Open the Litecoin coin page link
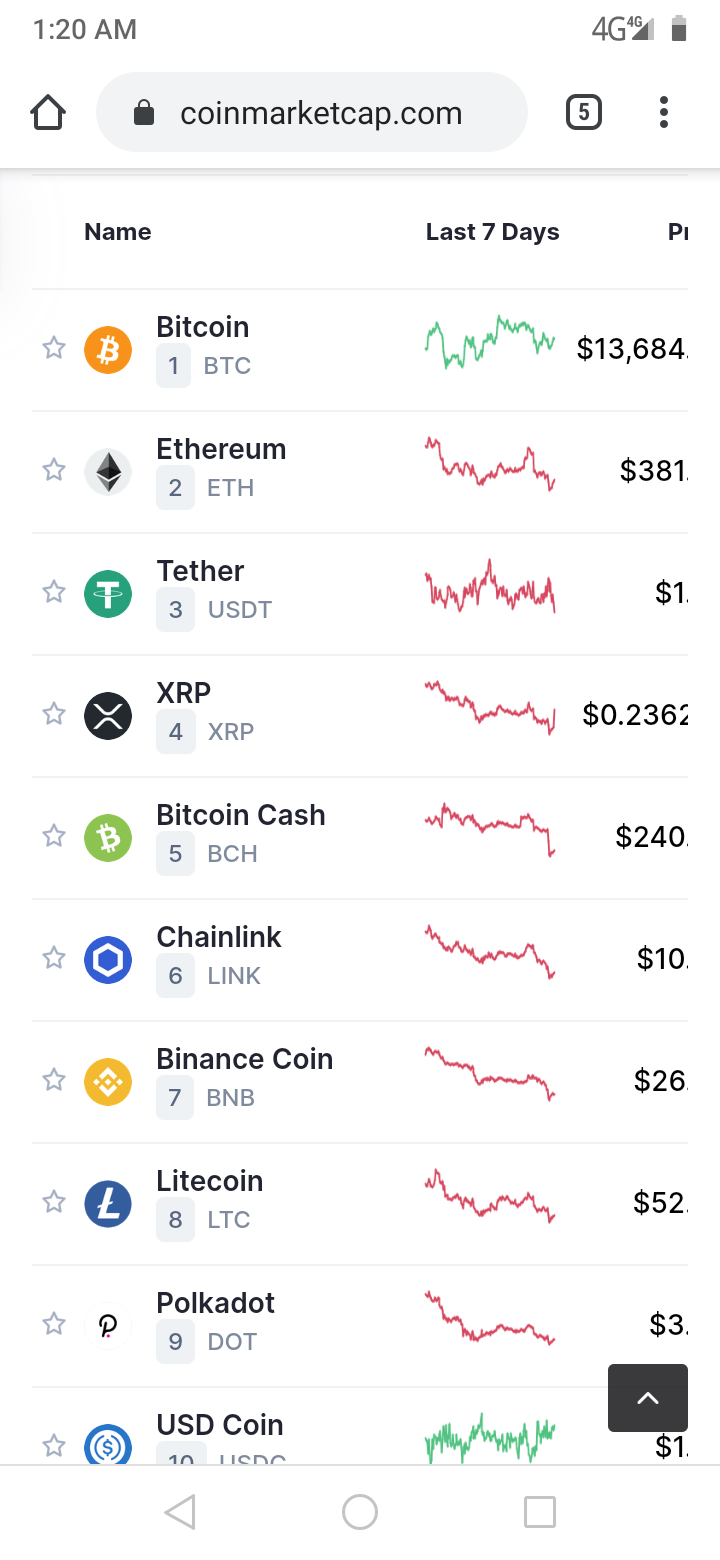 coord(210,1182)
